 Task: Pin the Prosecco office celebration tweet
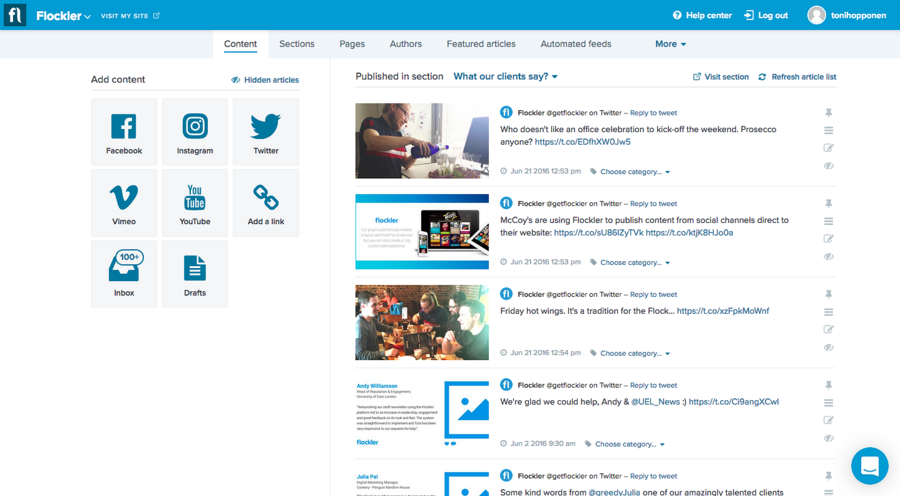pos(828,113)
